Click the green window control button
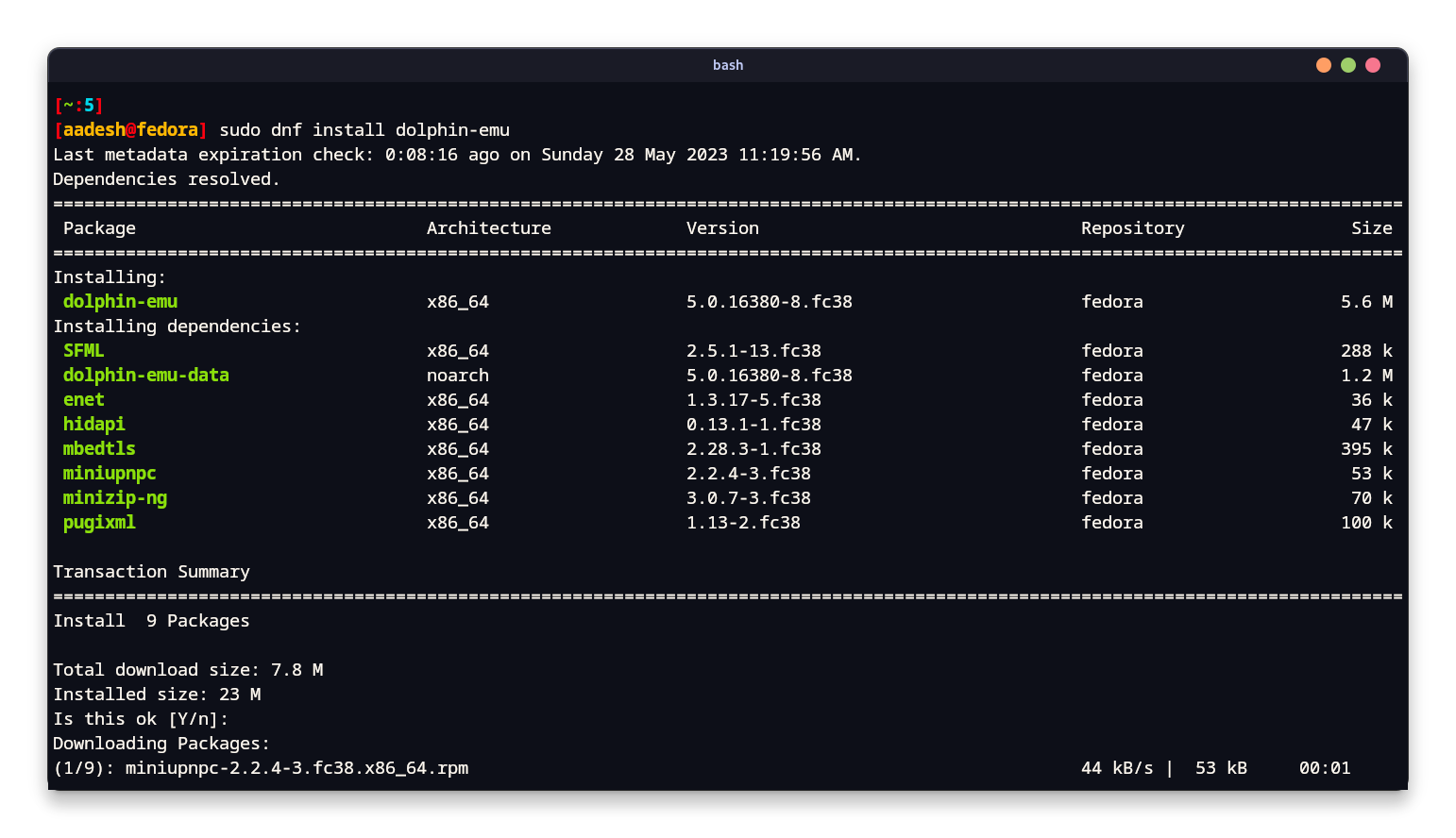 [1347, 65]
